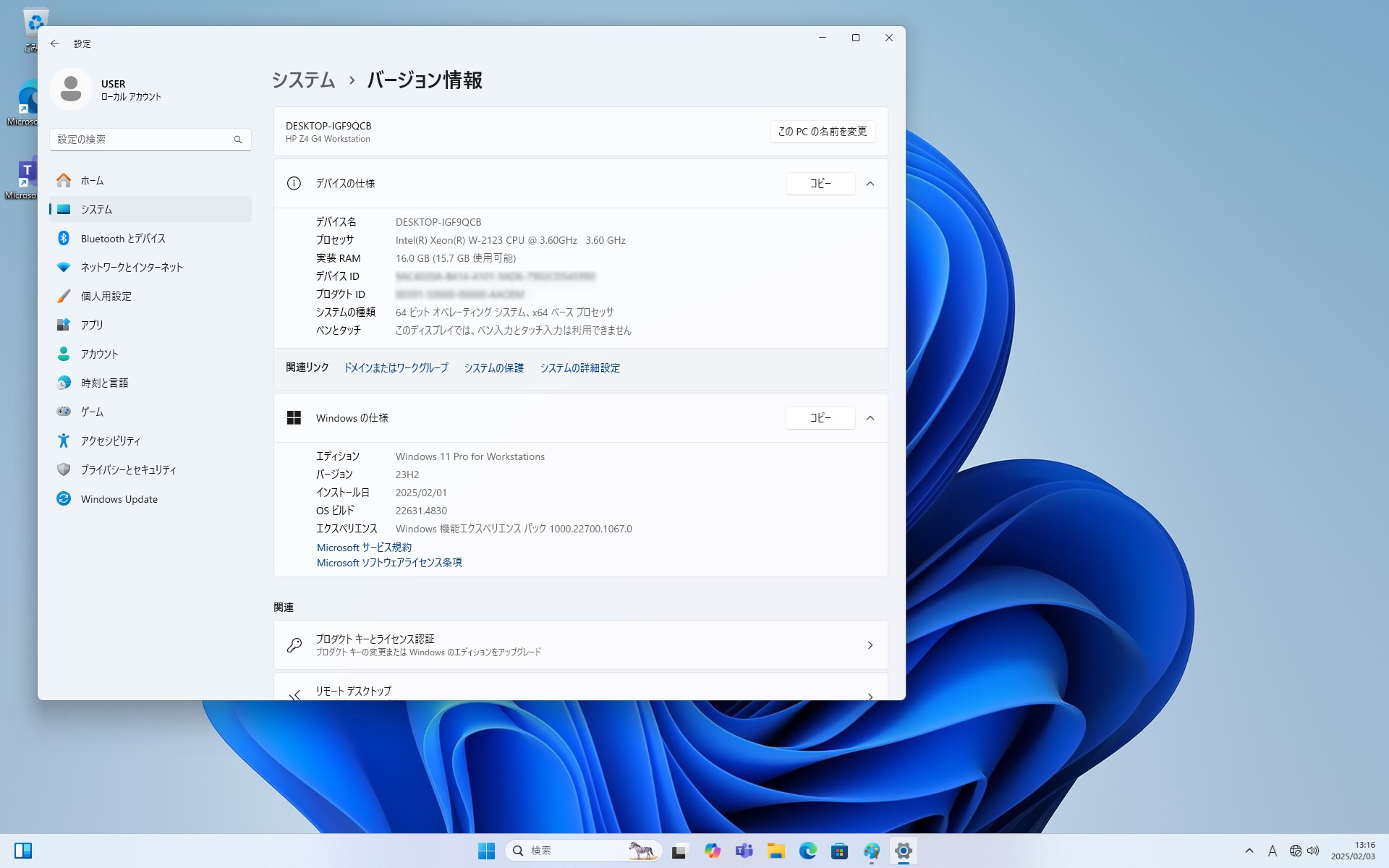Click この PC の名前を変更 button
This screenshot has width=1389, height=868.
click(823, 132)
